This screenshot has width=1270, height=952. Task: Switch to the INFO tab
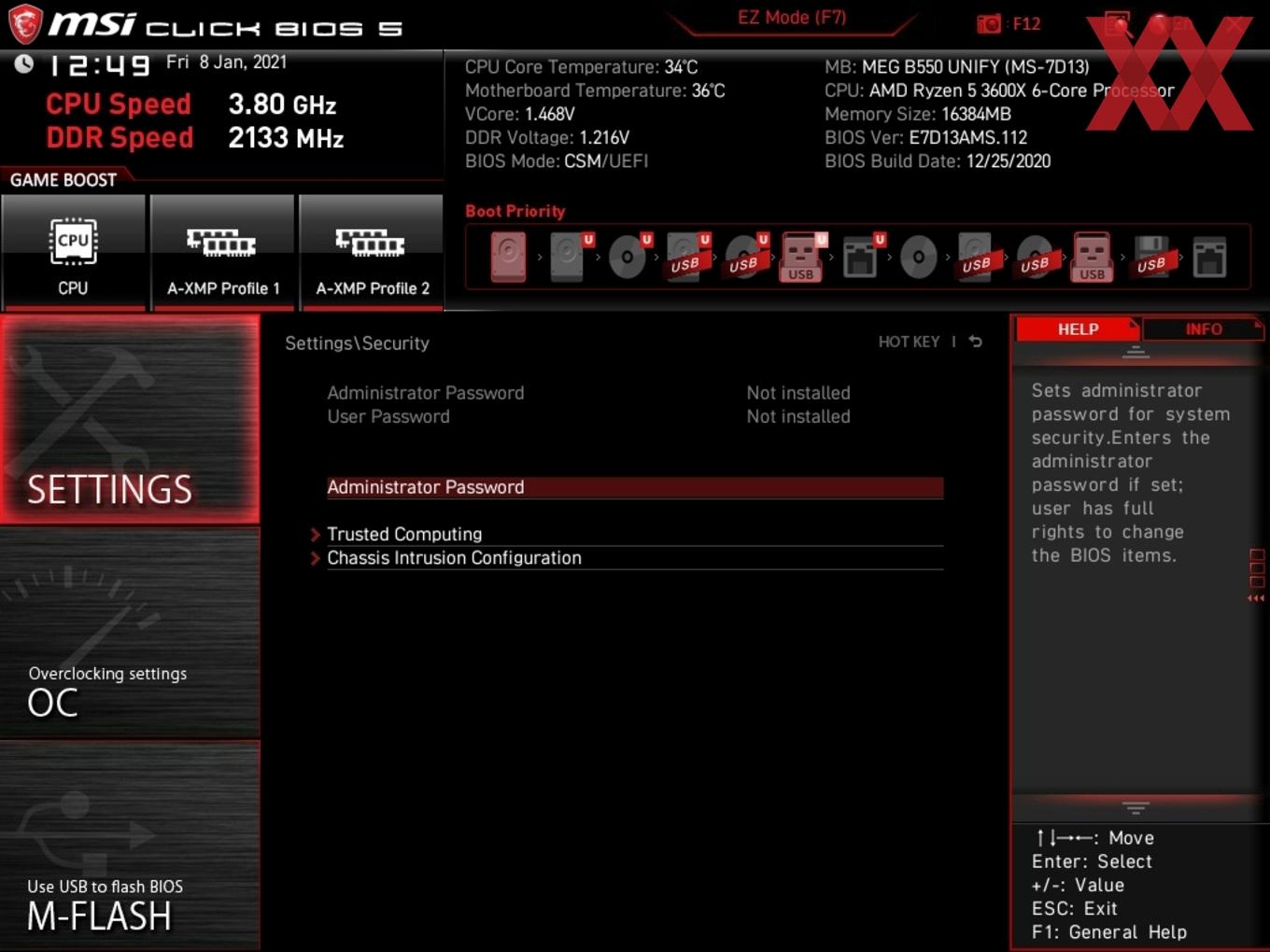point(1203,329)
